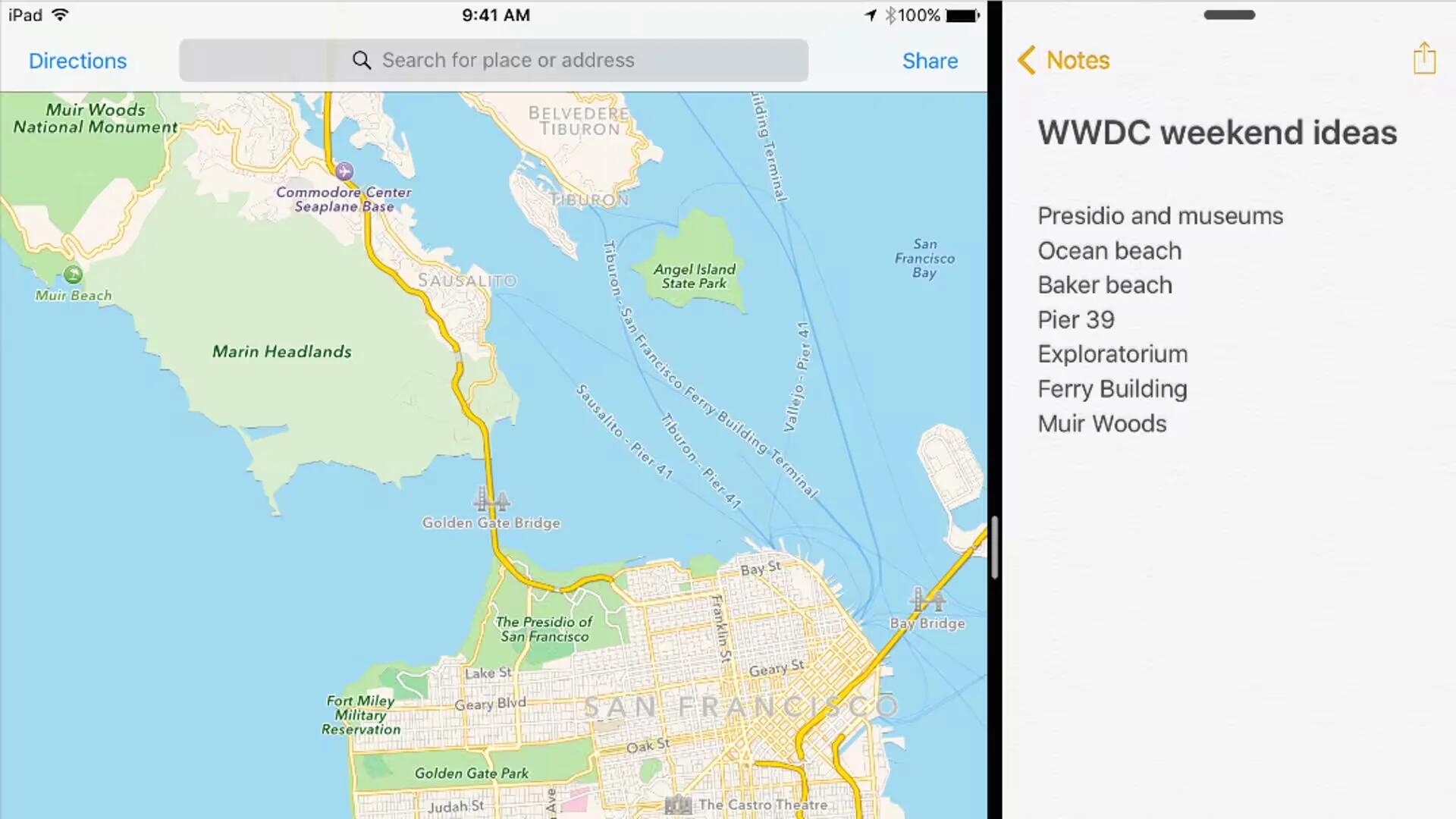Tap the Search for place or address field
This screenshot has width=1456, height=819.
(494, 60)
